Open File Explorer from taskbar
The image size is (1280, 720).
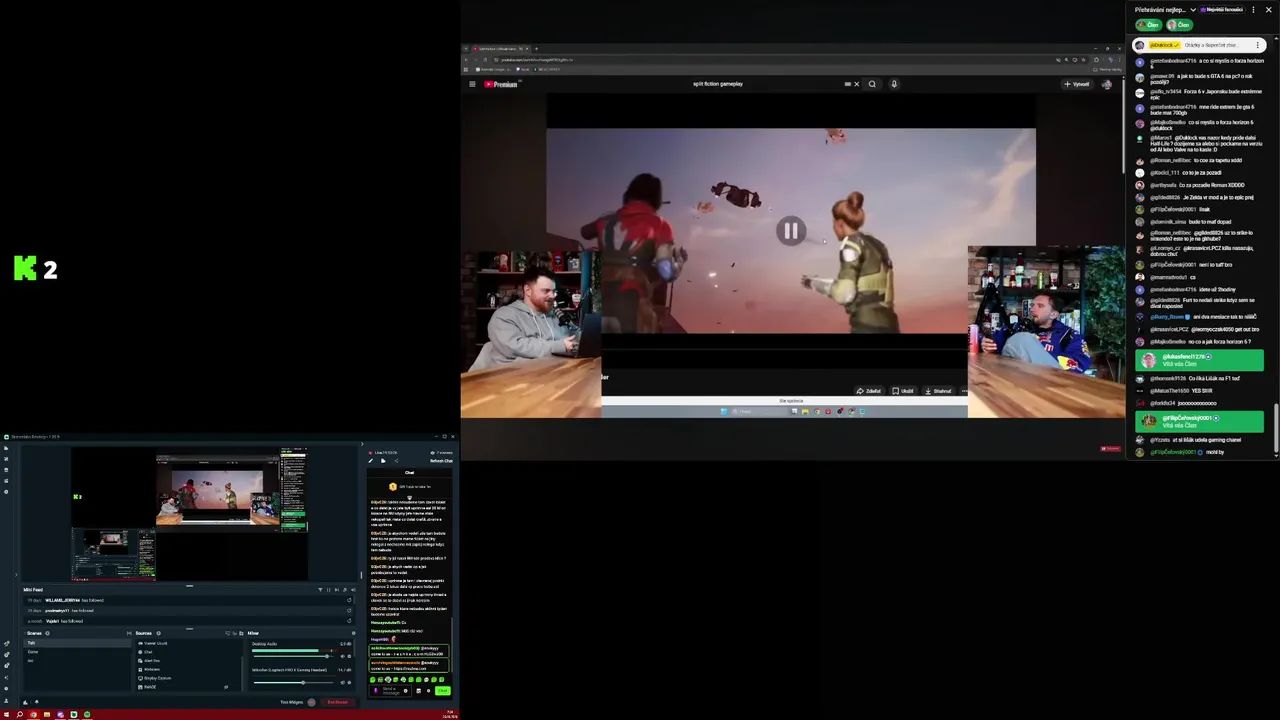[47, 714]
